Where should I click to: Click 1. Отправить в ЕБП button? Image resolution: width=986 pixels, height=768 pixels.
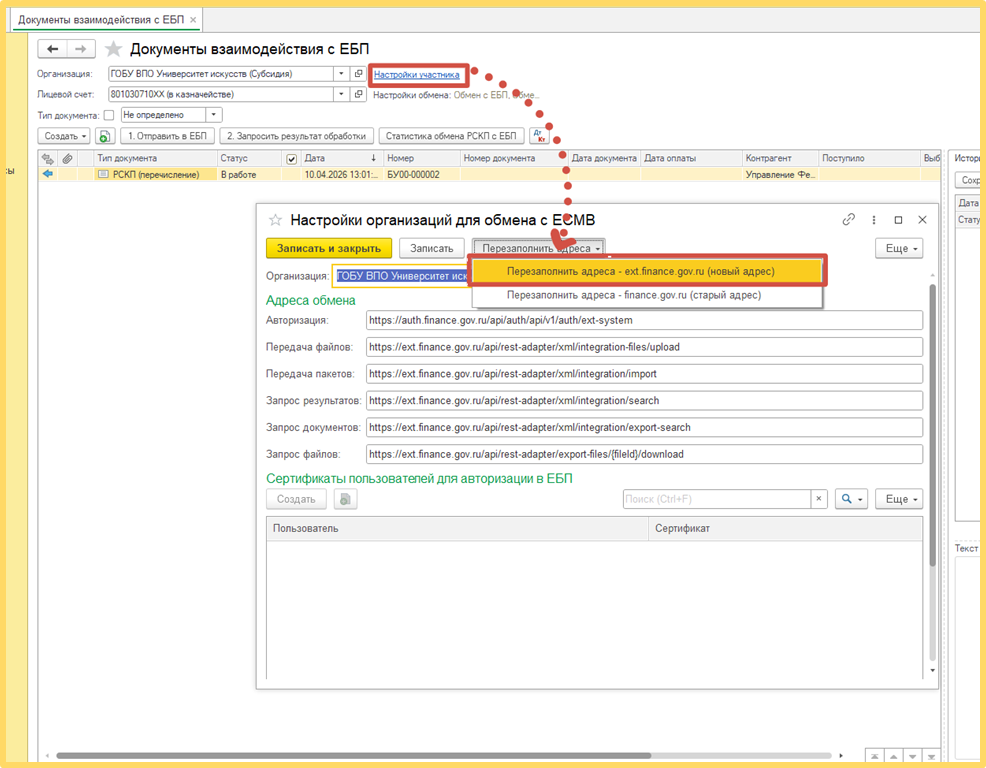167,136
